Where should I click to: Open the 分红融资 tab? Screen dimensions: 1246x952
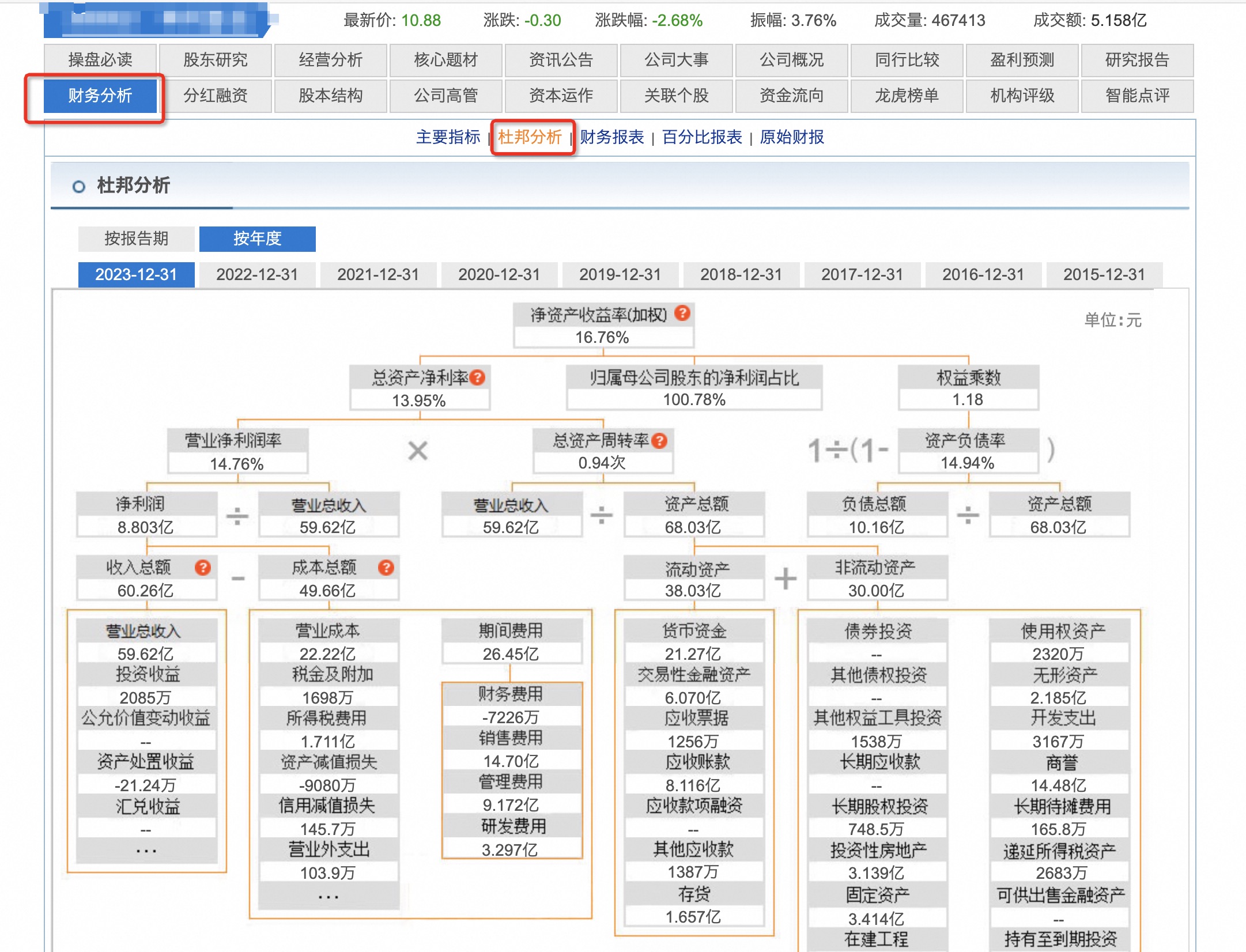pyautogui.click(x=216, y=96)
